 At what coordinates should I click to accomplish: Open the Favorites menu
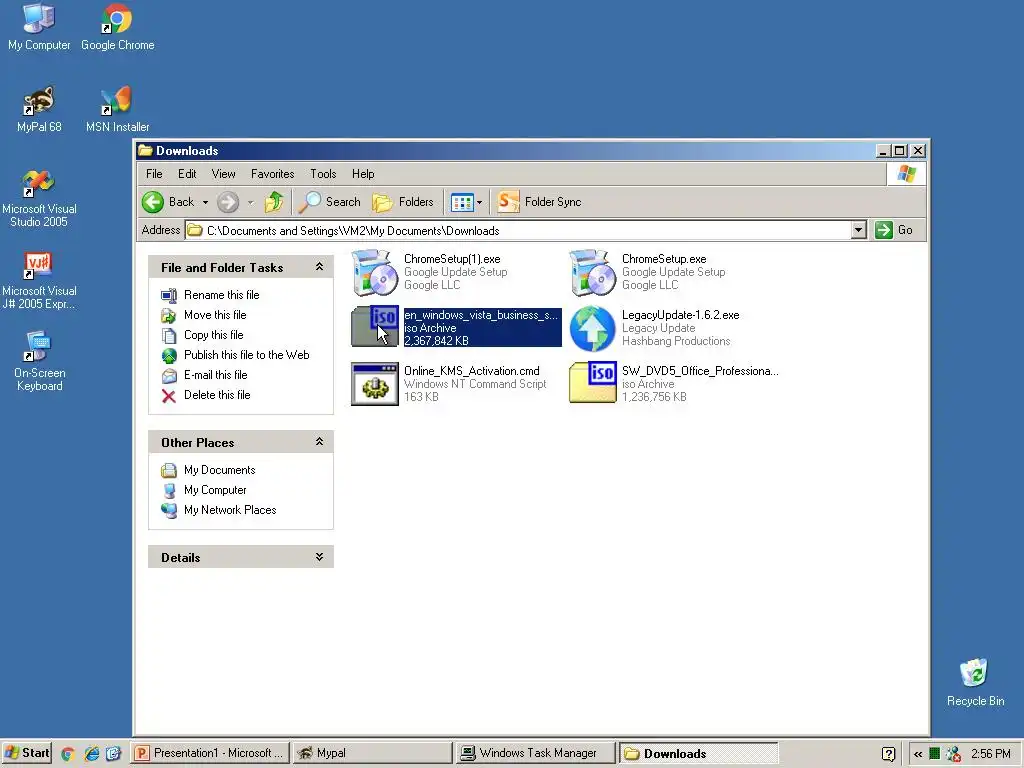click(272, 174)
